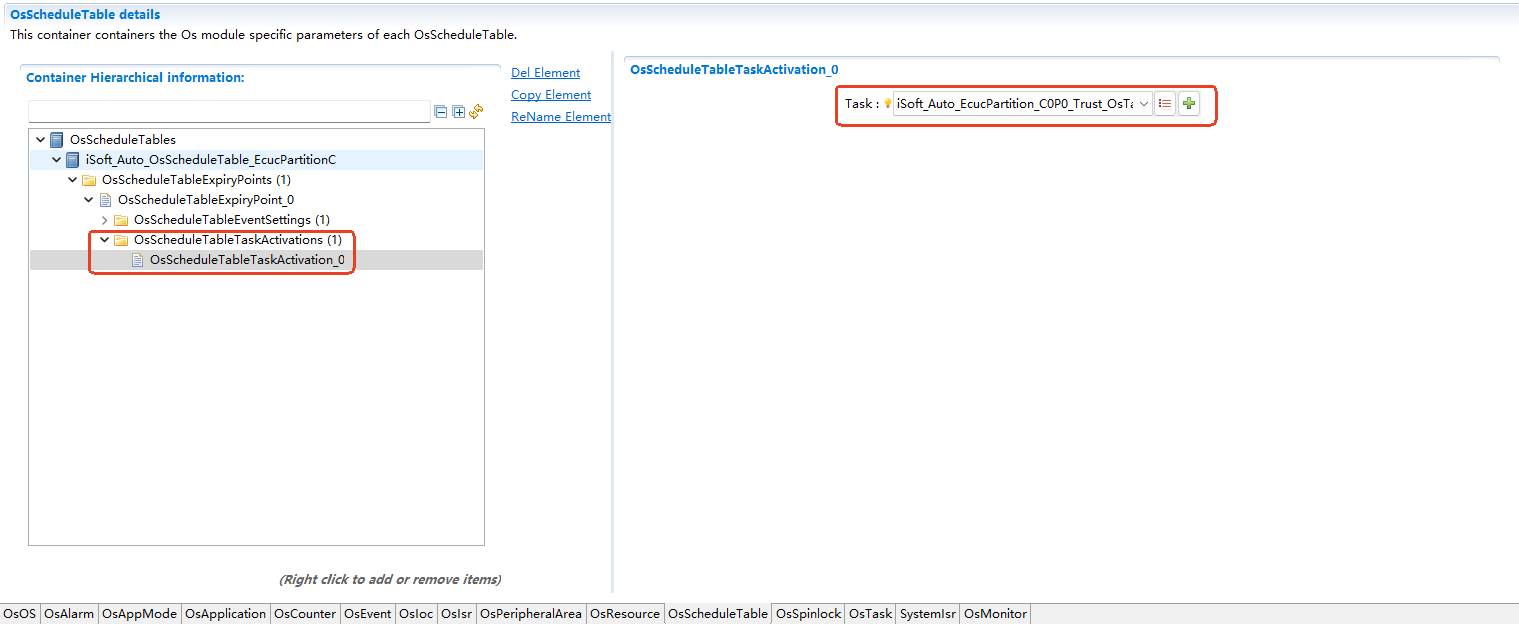Click the tree filter text field
The image size is (1519, 624).
point(229,112)
